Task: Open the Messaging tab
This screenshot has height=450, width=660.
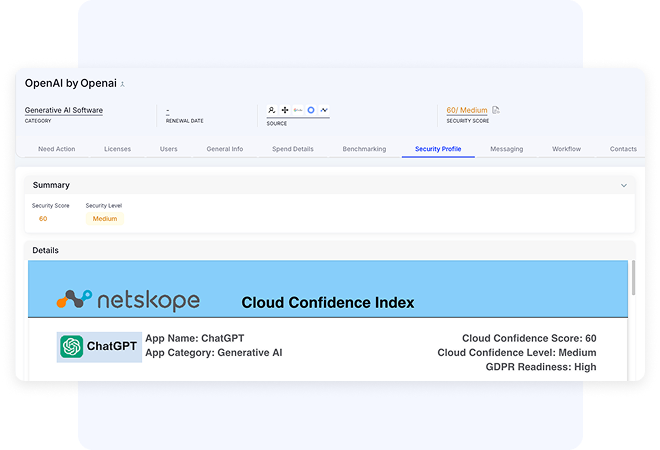Action: (x=507, y=149)
